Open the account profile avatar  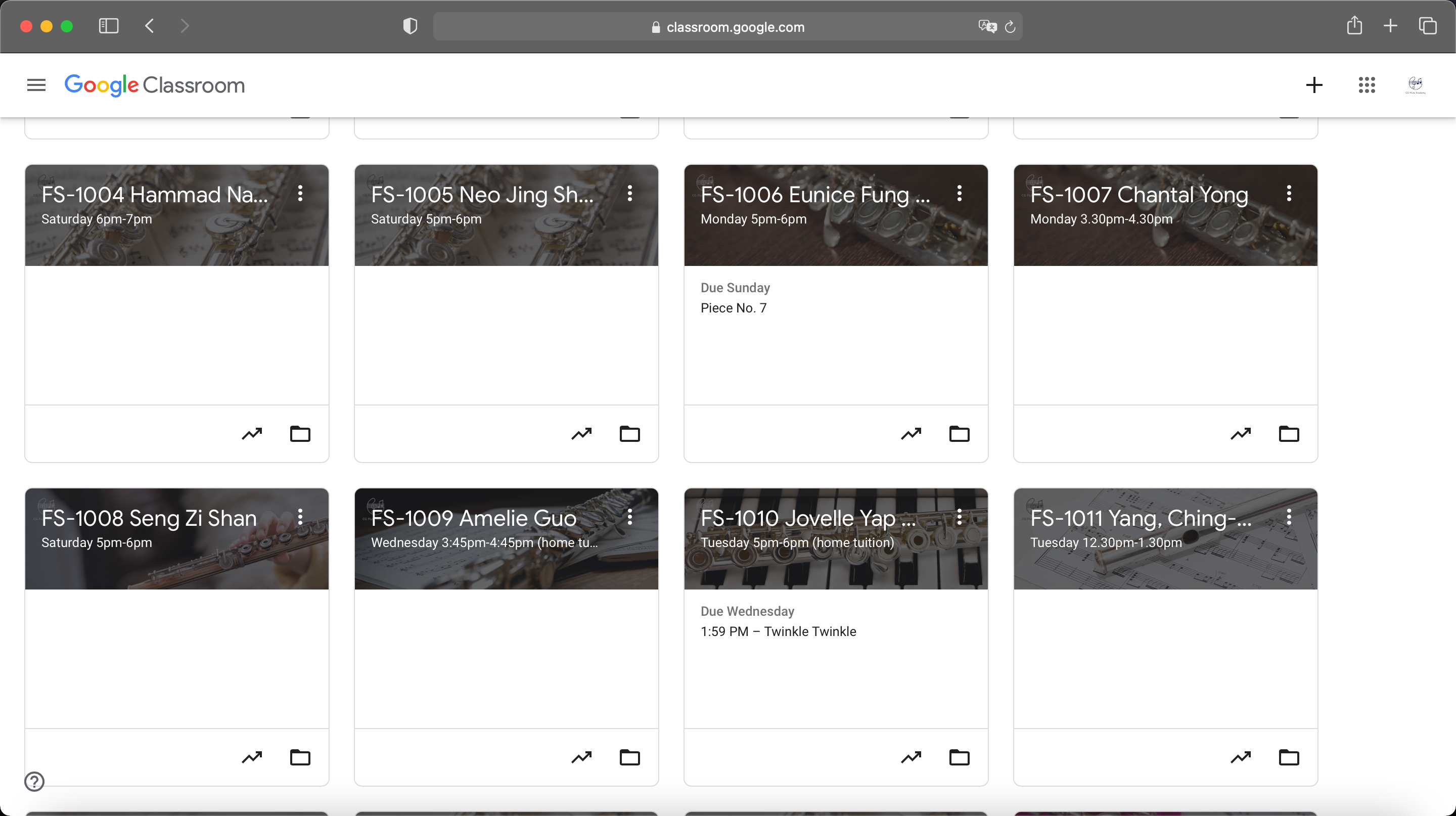tap(1416, 85)
